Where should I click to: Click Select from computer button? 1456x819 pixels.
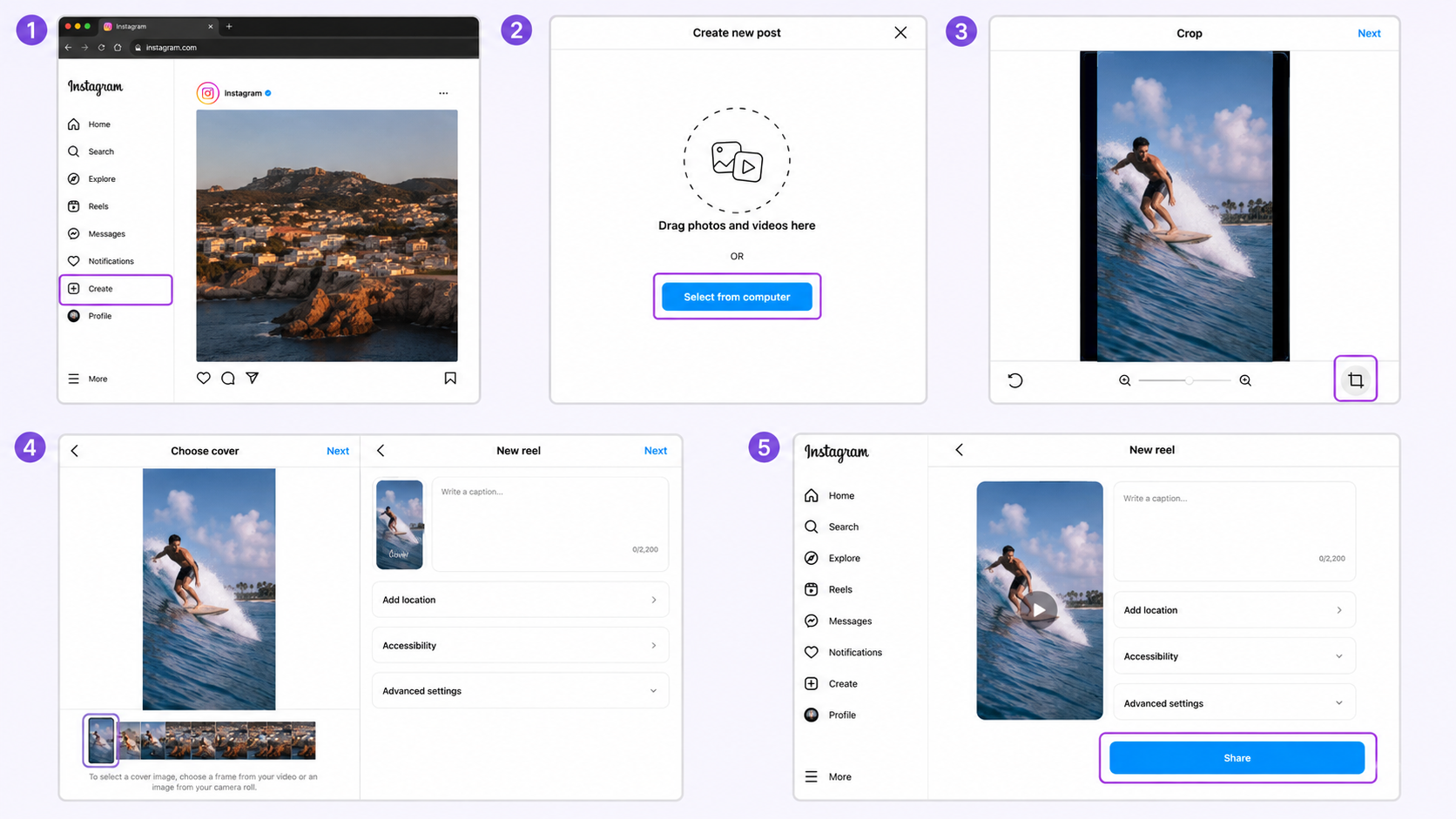pyautogui.click(x=737, y=297)
